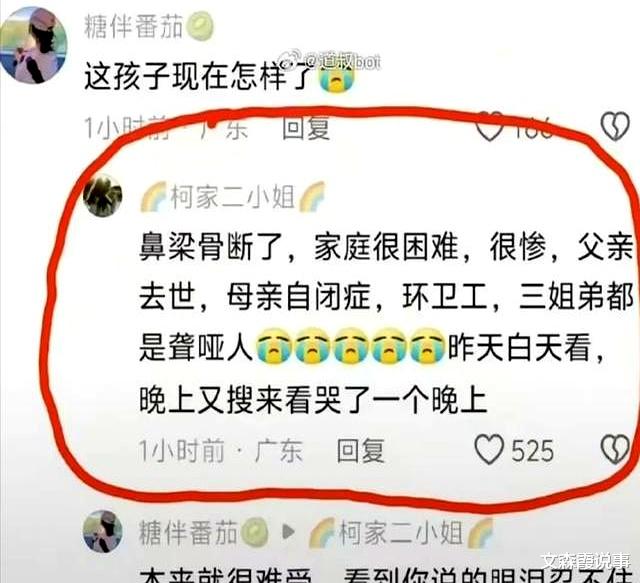Open username 柯家二小姐 in circled comment
The width and height of the screenshot is (640, 583).
tap(233, 196)
